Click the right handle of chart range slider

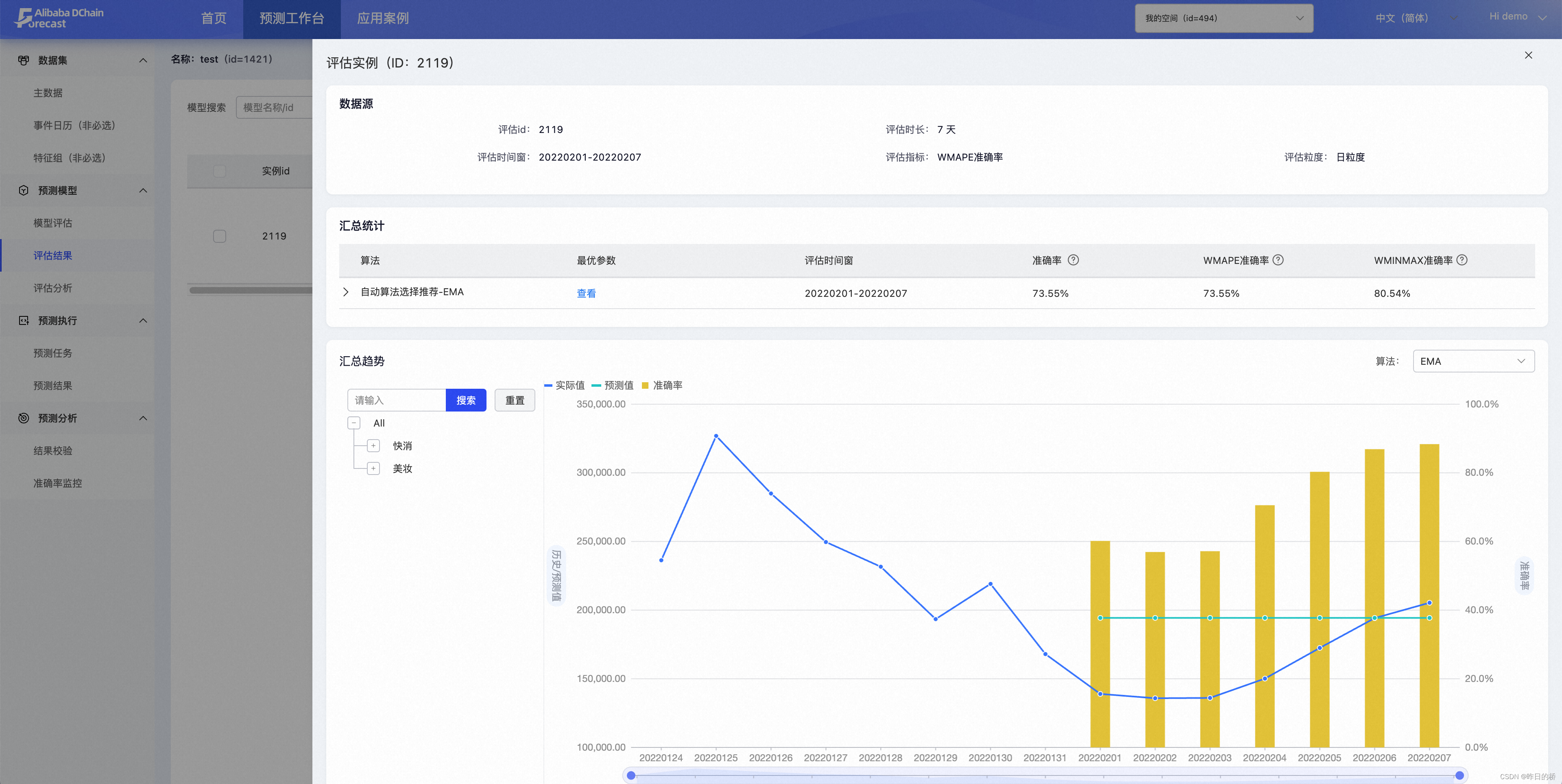(1459, 775)
